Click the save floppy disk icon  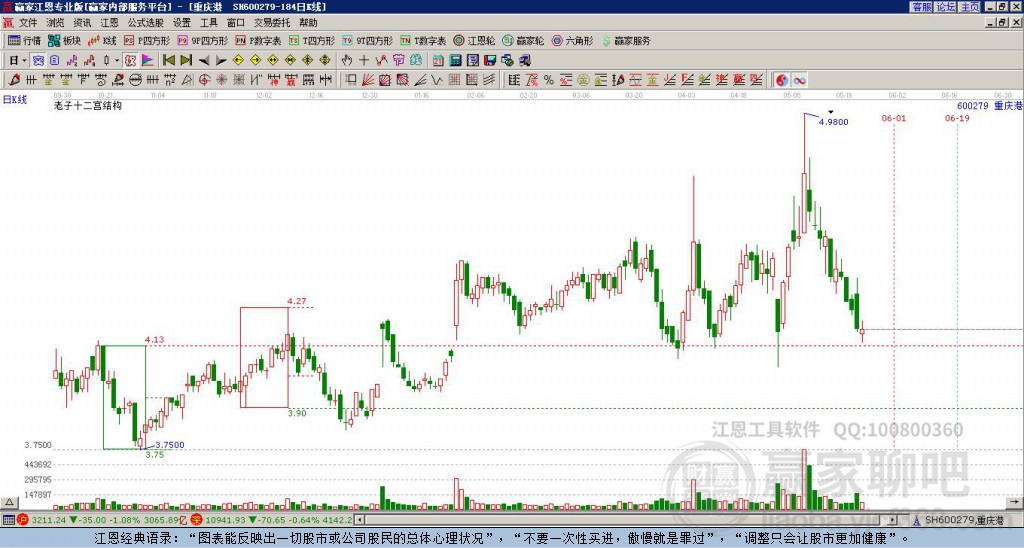point(491,60)
